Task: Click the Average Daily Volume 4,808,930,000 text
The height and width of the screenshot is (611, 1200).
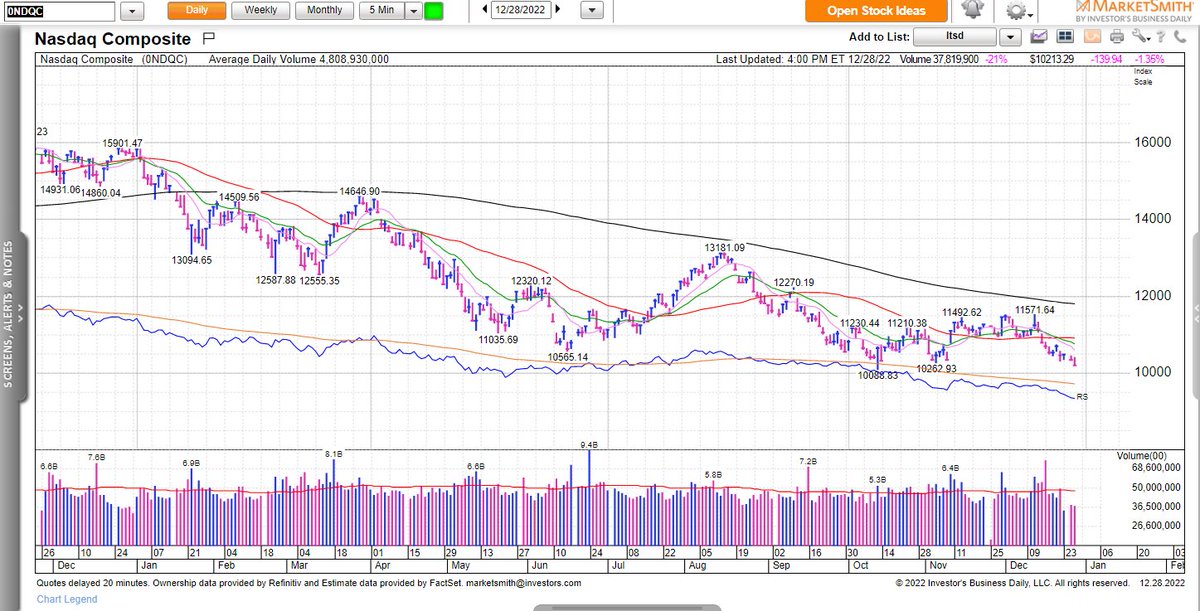Action: coord(299,60)
